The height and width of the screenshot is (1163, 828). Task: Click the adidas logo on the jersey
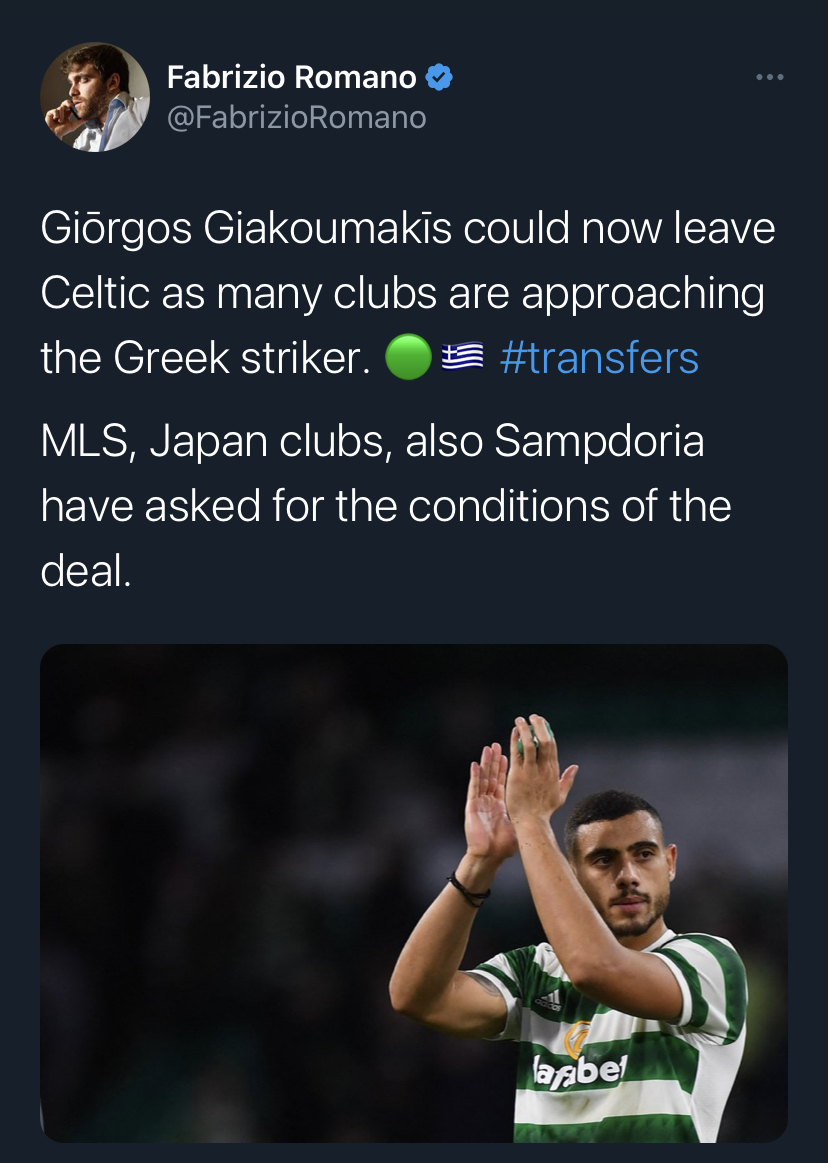point(548,1002)
